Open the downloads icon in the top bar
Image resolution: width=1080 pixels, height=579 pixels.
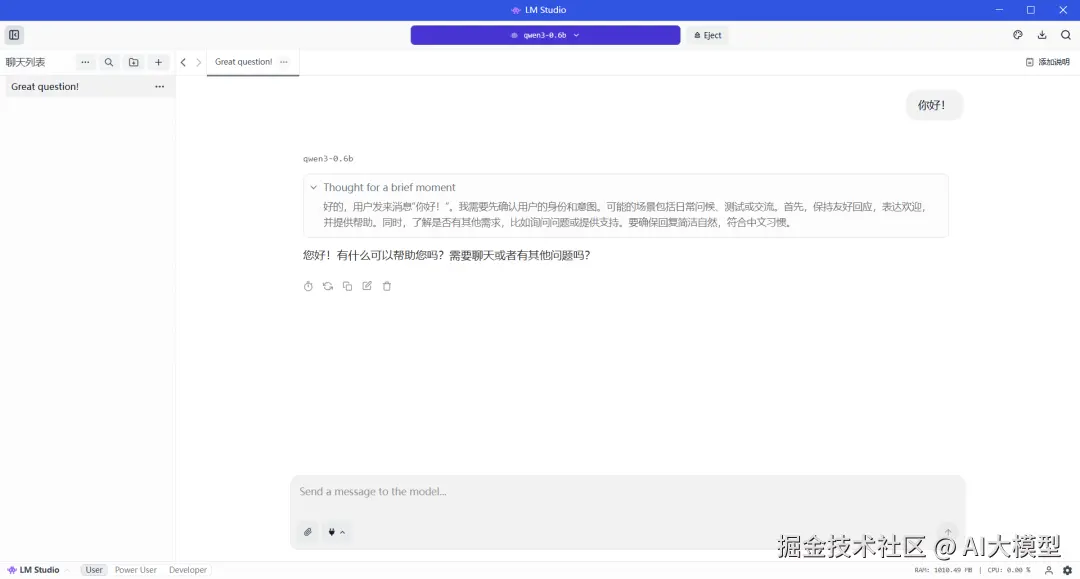pyautogui.click(x=1041, y=35)
